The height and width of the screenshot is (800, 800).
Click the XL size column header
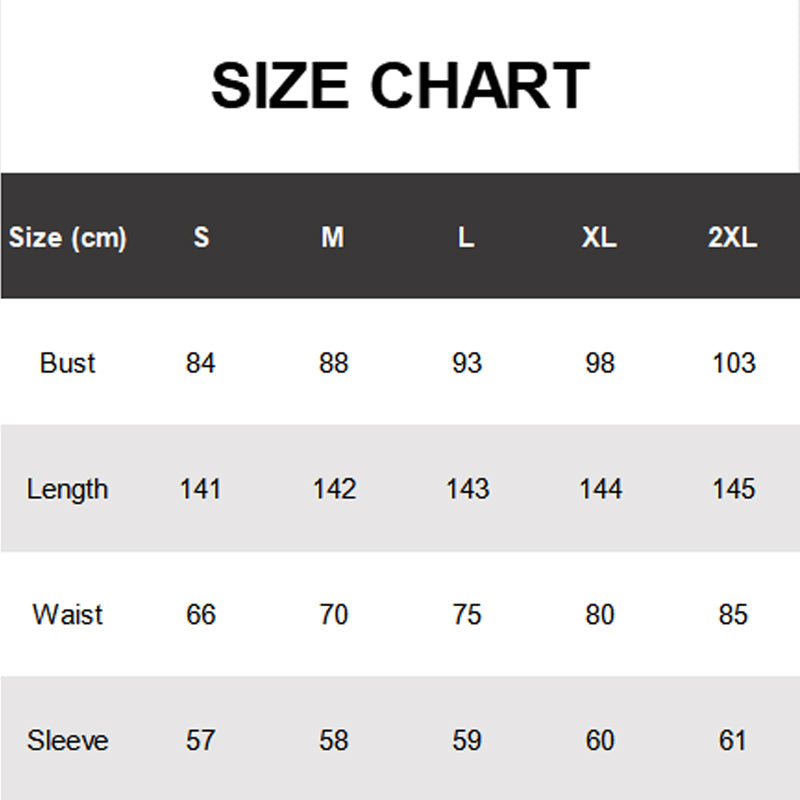pos(599,237)
